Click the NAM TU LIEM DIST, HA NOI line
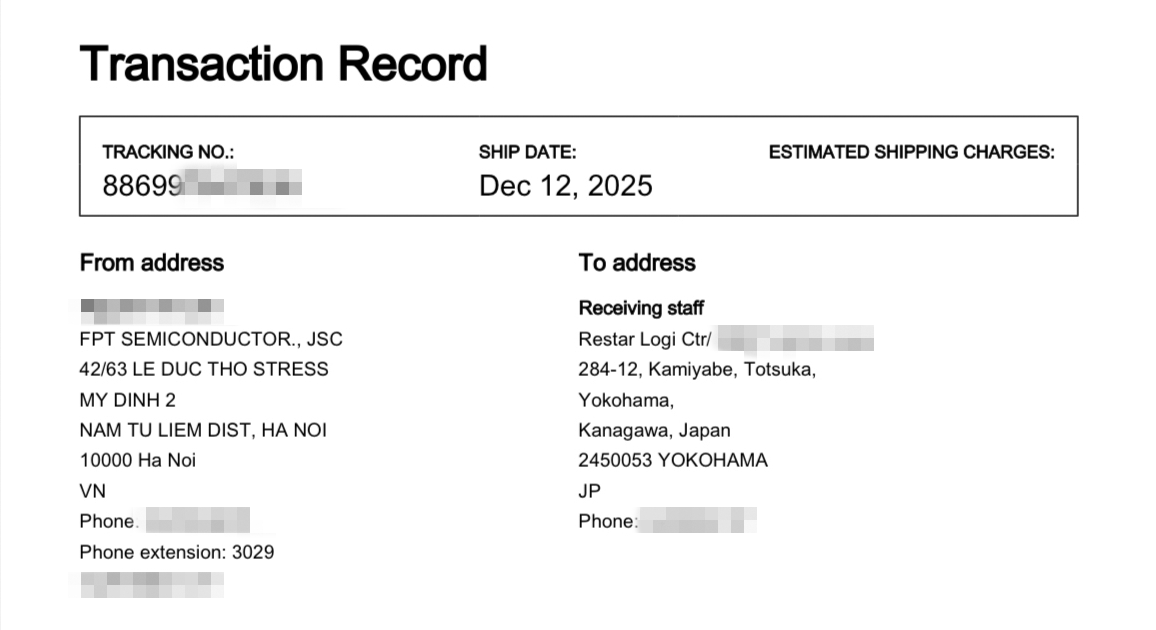Image resolution: width=1156 pixels, height=630 pixels. (x=203, y=430)
